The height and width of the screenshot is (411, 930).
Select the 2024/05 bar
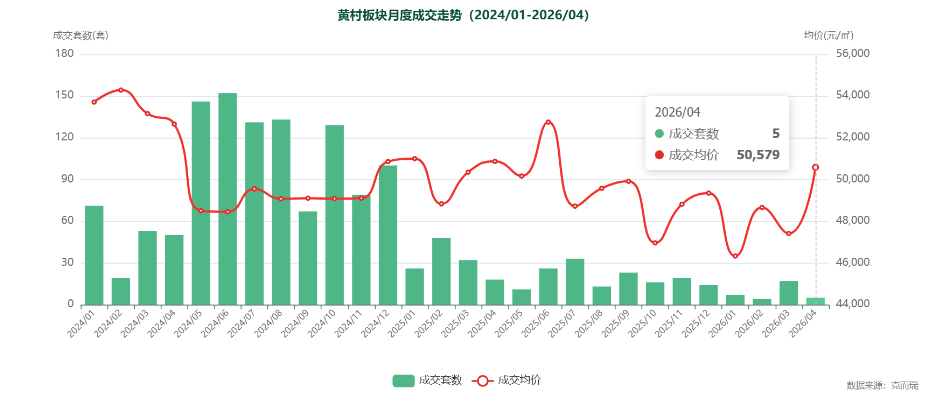tap(201, 203)
